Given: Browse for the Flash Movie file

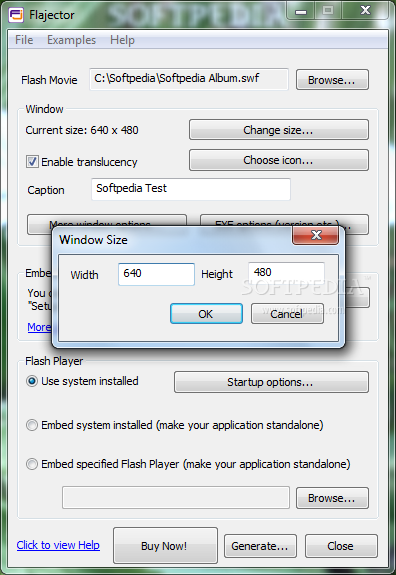Looking at the screenshot, I should [x=332, y=80].
